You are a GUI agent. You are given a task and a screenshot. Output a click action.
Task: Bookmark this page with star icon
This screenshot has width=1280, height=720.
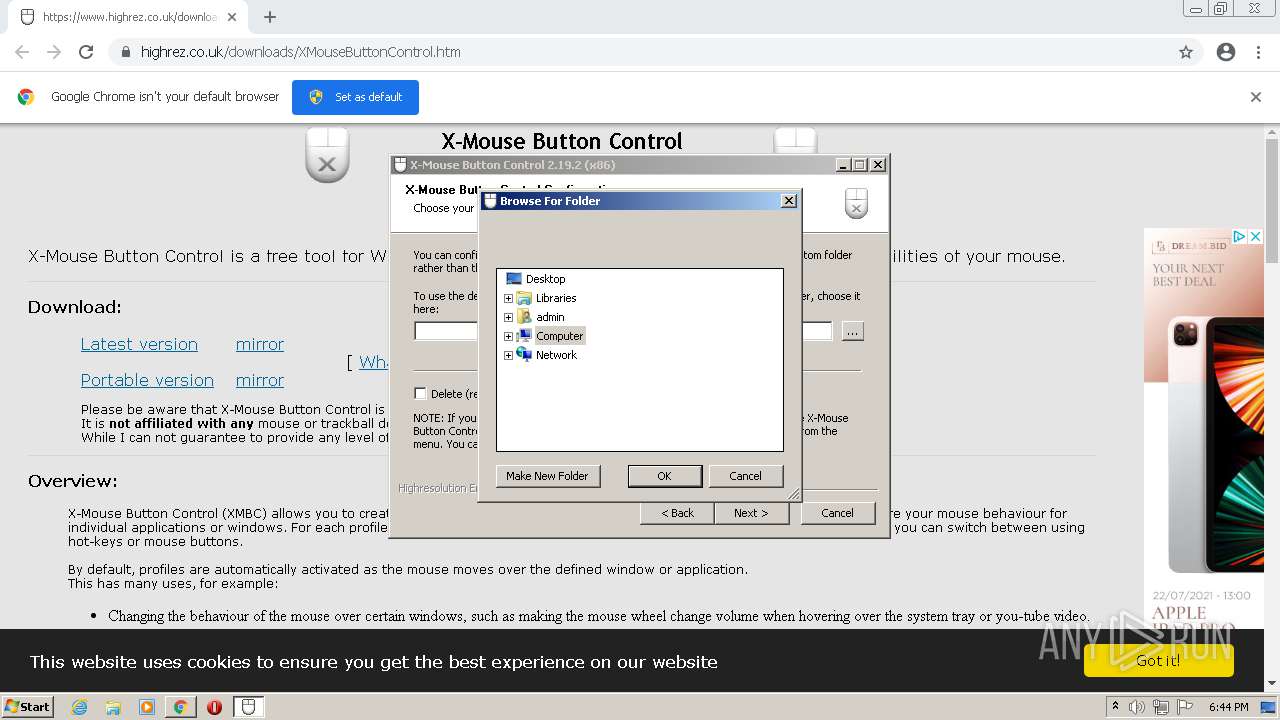point(1186,52)
